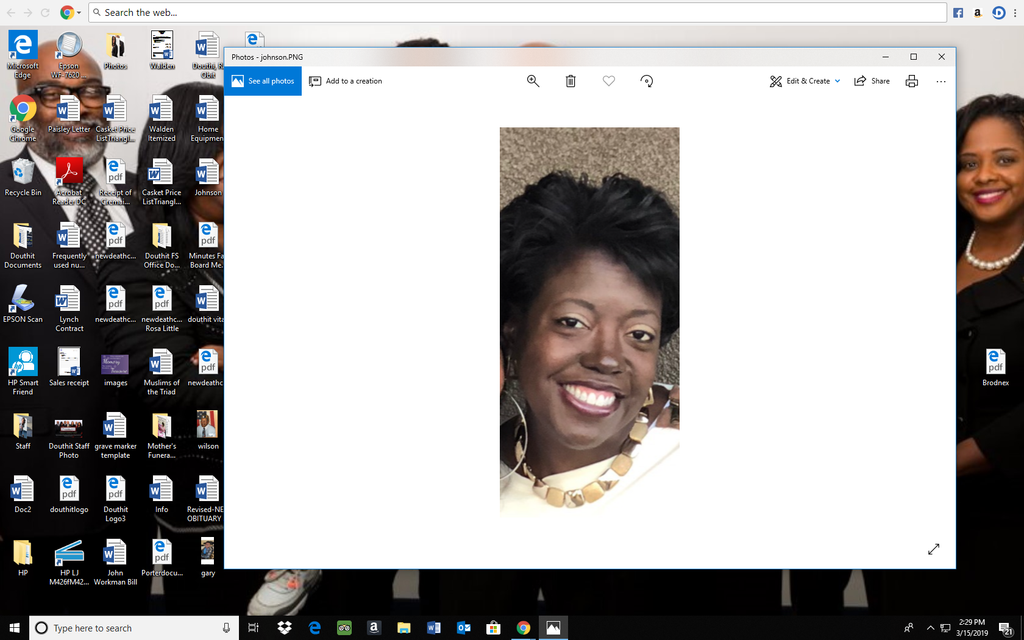Enter fullscreen with the expand arrows
Viewport: 1024px width, 640px height.
pyautogui.click(x=934, y=549)
